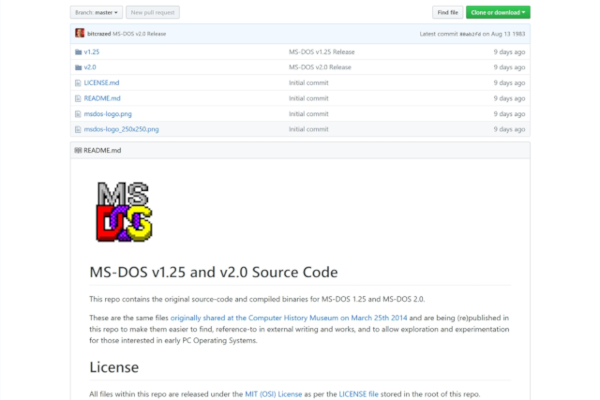Click the MS-DOS logo image
600x400 pixels.
pyautogui.click(x=124, y=212)
